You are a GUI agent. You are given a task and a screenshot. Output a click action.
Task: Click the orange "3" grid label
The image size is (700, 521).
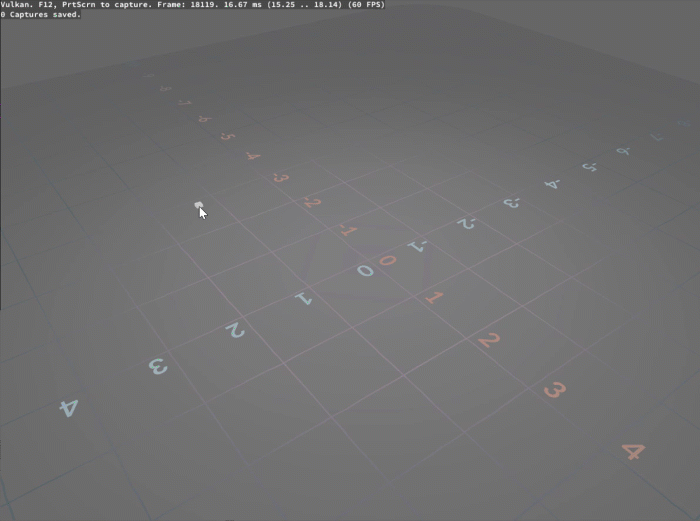pos(555,391)
